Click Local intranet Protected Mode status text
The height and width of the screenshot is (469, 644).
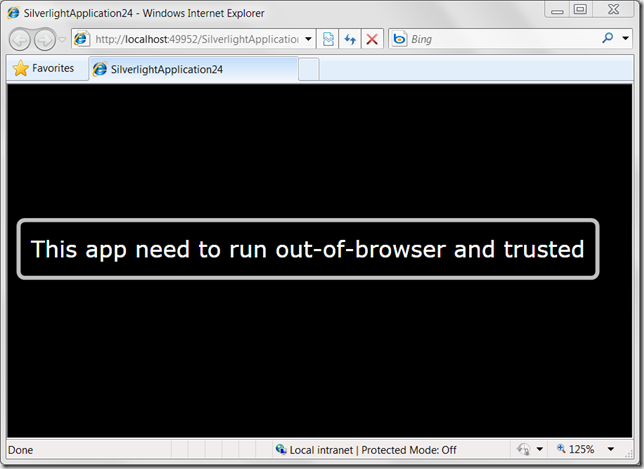373,450
